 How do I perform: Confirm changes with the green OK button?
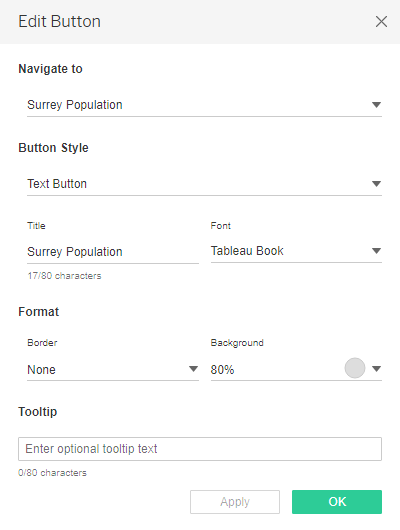coord(337,502)
